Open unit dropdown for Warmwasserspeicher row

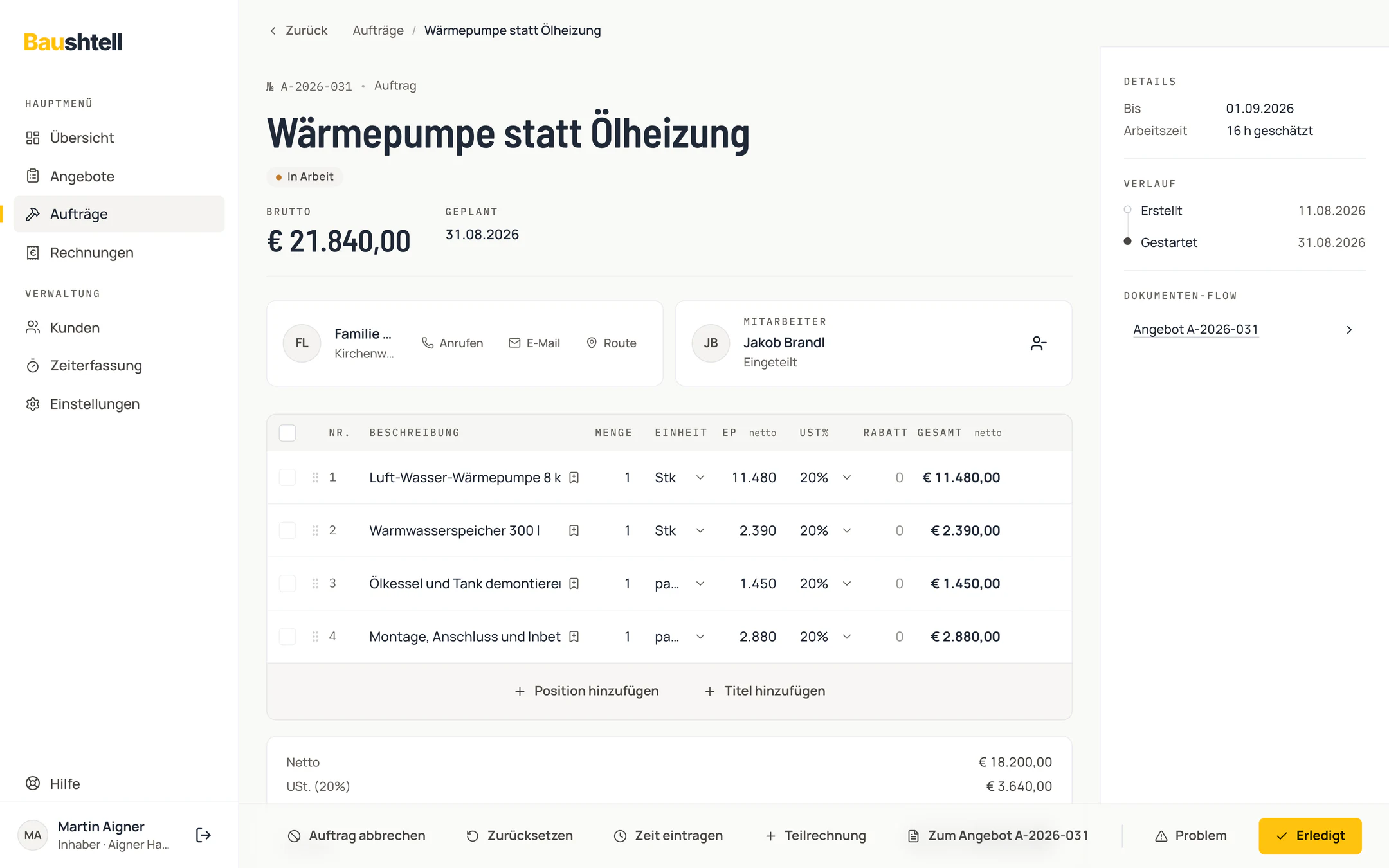pyautogui.click(x=680, y=530)
